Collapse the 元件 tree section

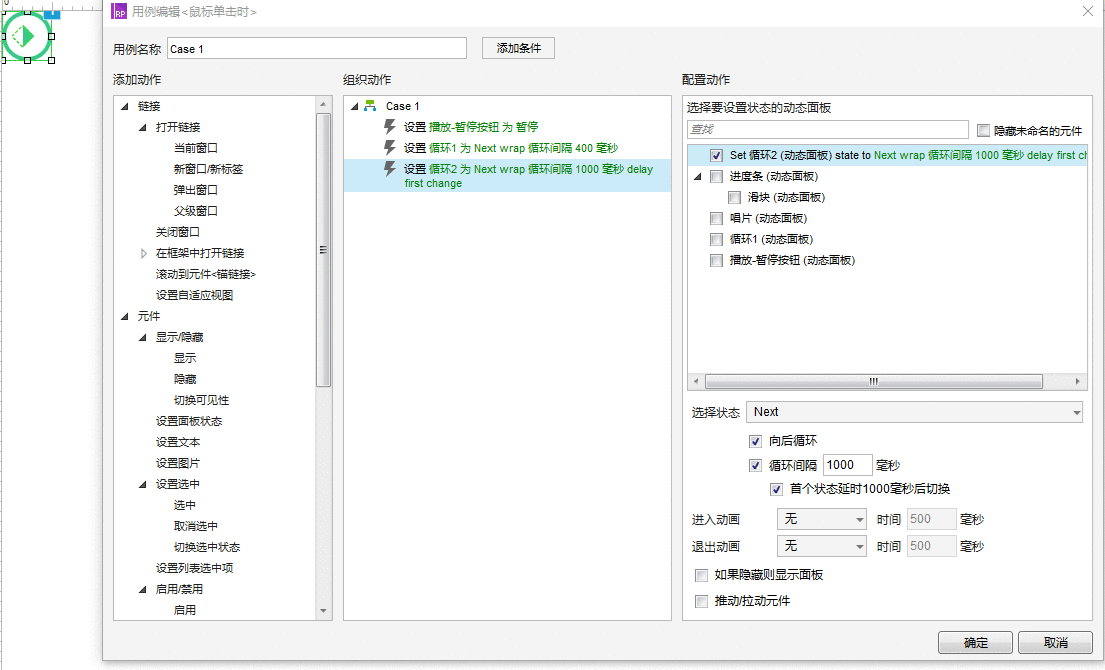click(x=125, y=316)
